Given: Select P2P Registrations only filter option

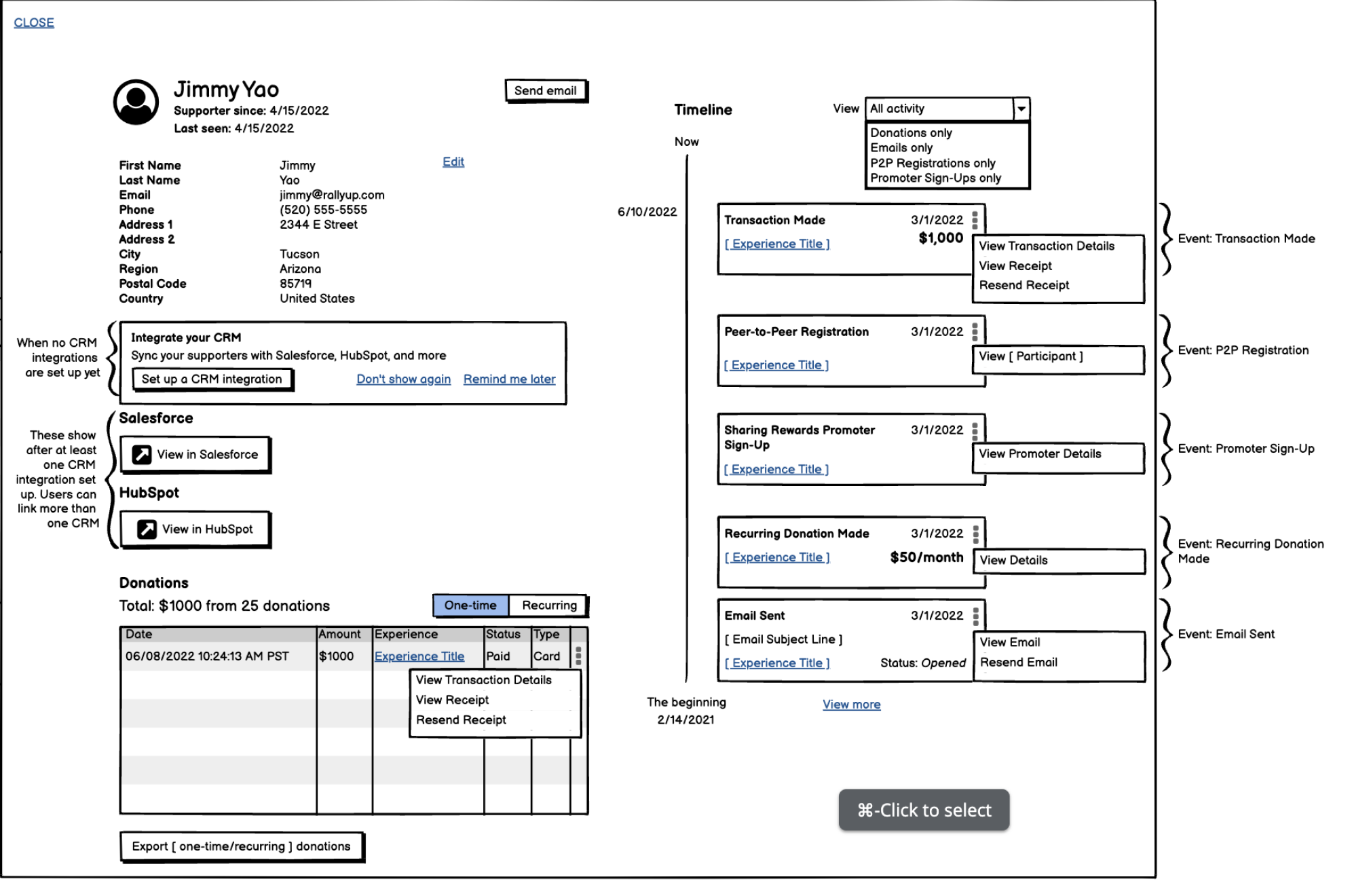Looking at the screenshot, I should click(x=933, y=164).
